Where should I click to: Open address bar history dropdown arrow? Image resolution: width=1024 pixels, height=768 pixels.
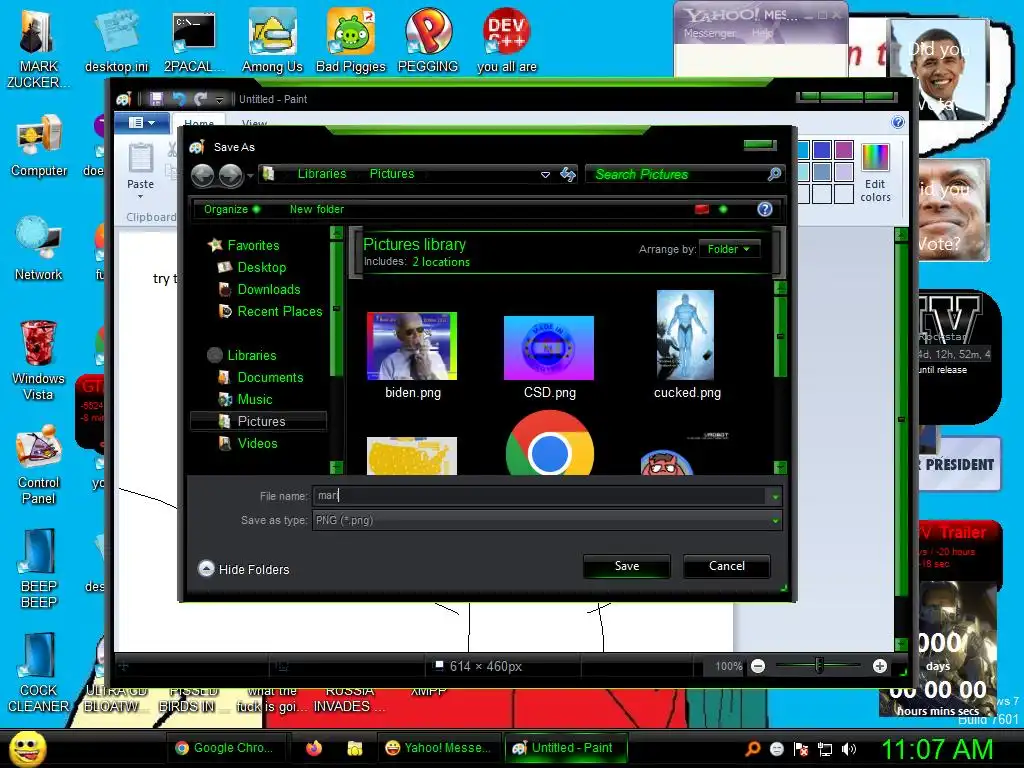tap(545, 174)
